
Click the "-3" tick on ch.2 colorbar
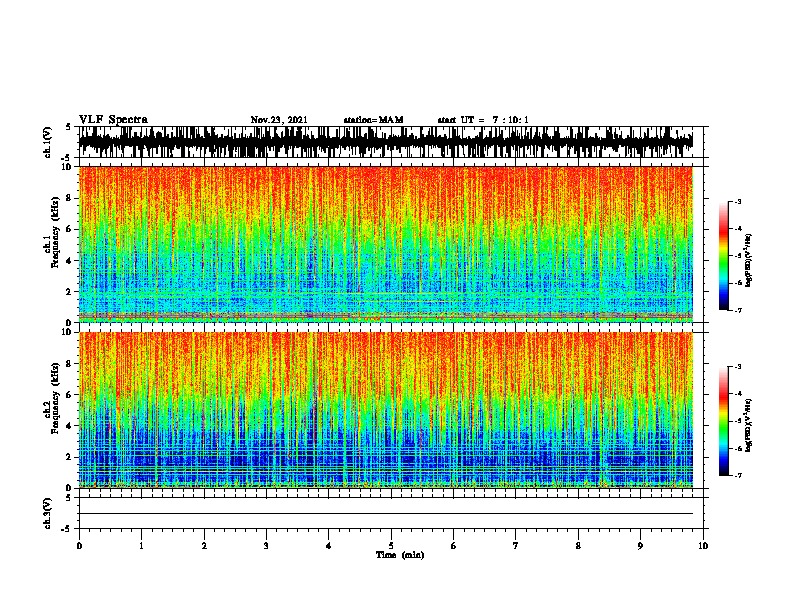[737, 366]
